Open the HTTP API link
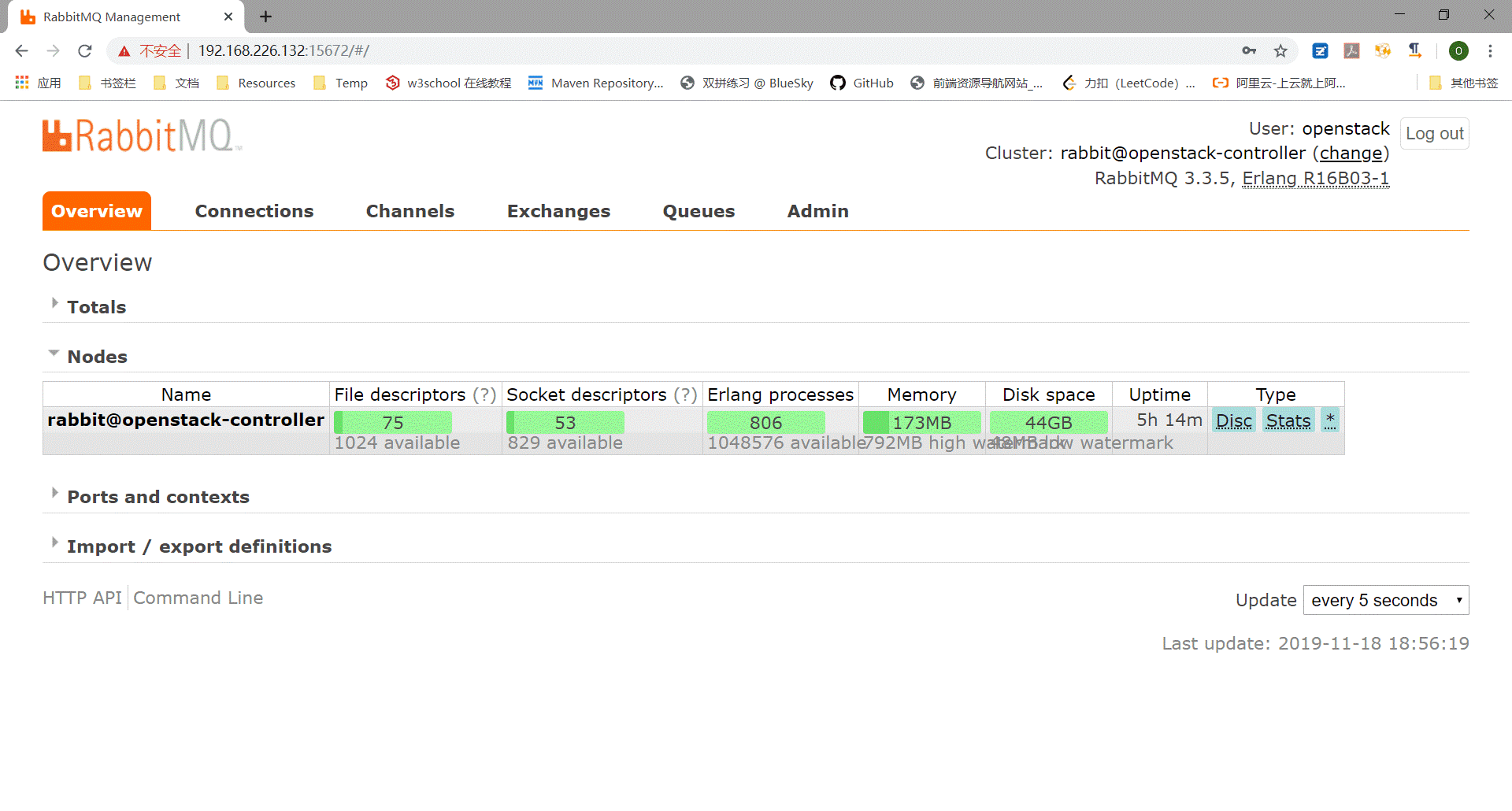1512x811 pixels. click(x=83, y=598)
